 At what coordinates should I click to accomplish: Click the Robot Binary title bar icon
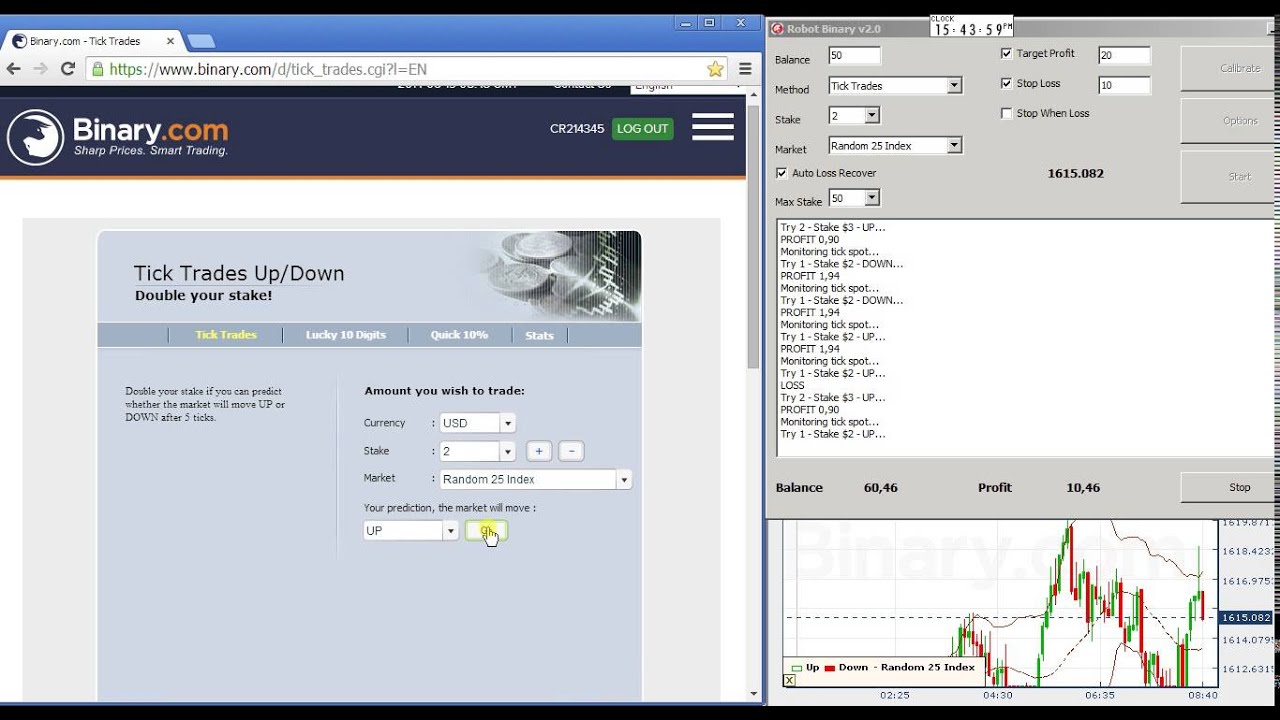click(x=777, y=29)
